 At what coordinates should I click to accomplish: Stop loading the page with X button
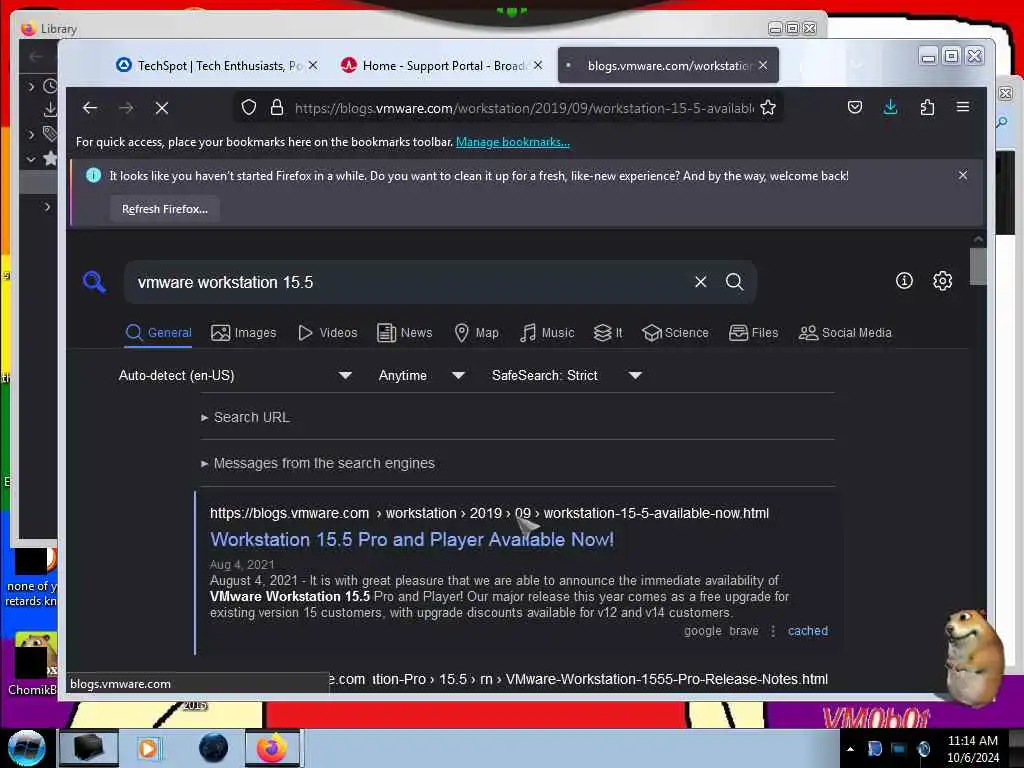tap(162, 108)
